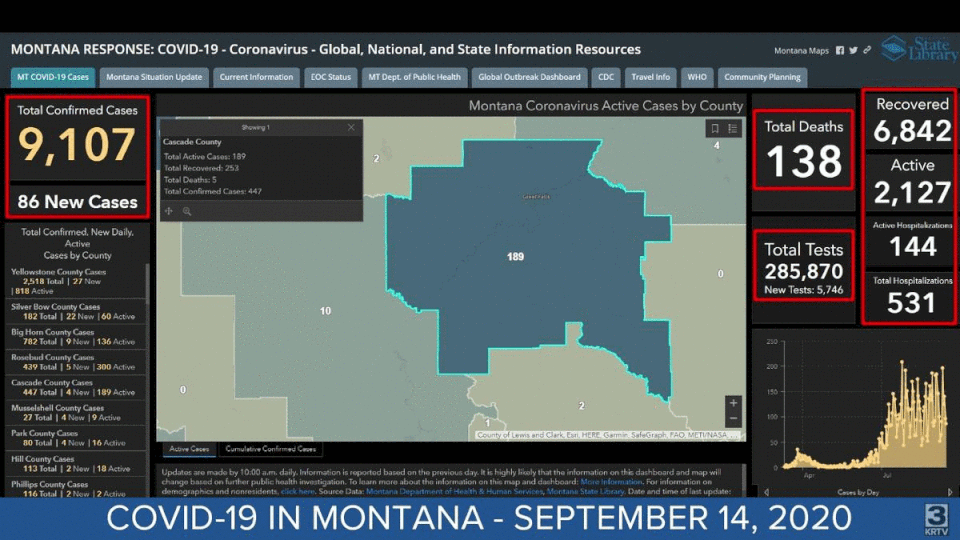
Task: Click the county list scrollbar
Action: click(x=147, y=283)
